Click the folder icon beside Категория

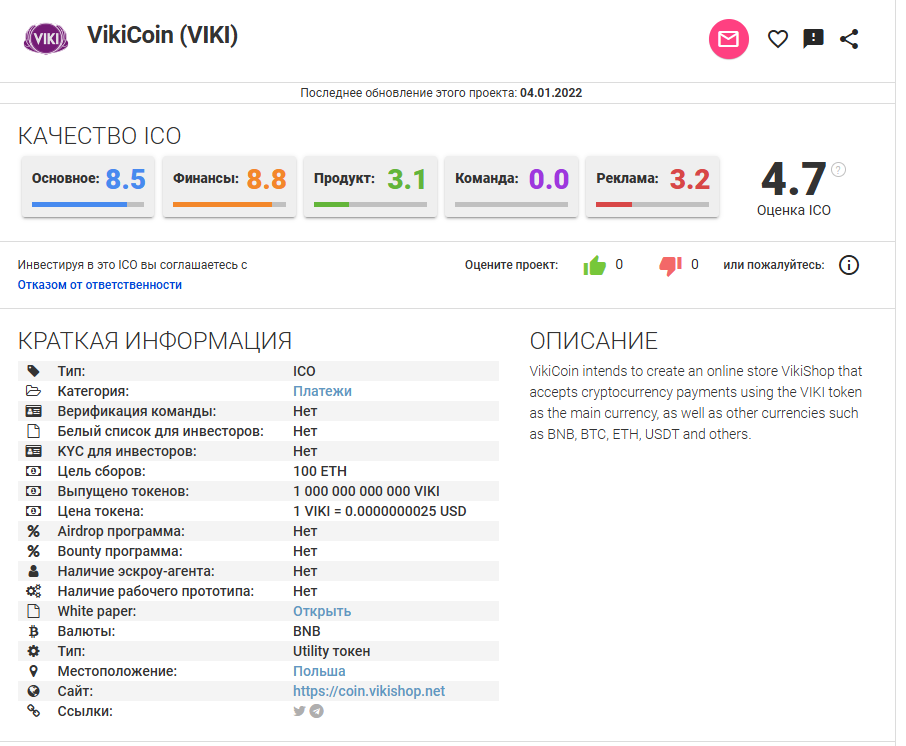34,391
